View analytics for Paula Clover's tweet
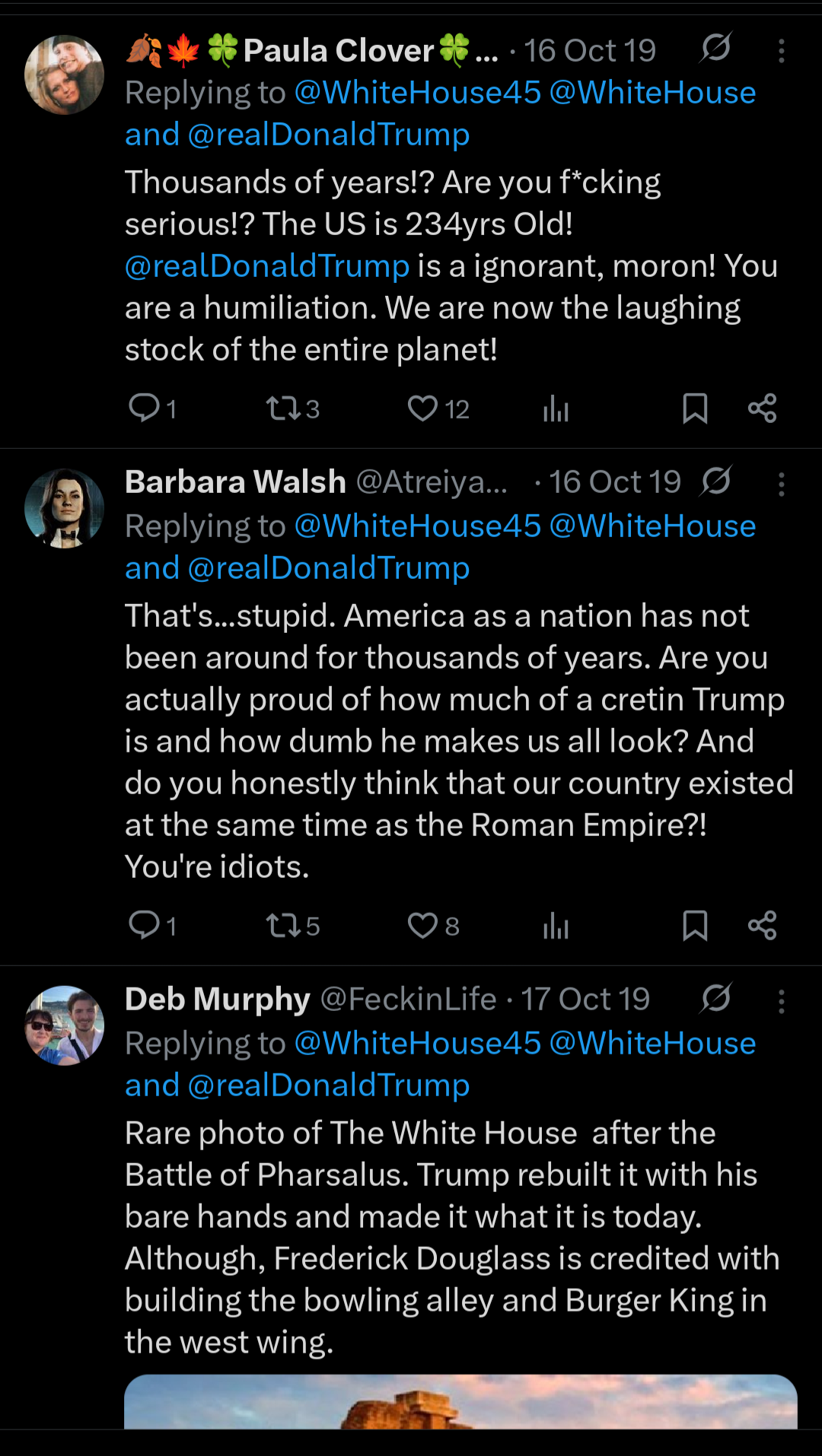Viewport: 822px width, 1456px height. point(556,409)
